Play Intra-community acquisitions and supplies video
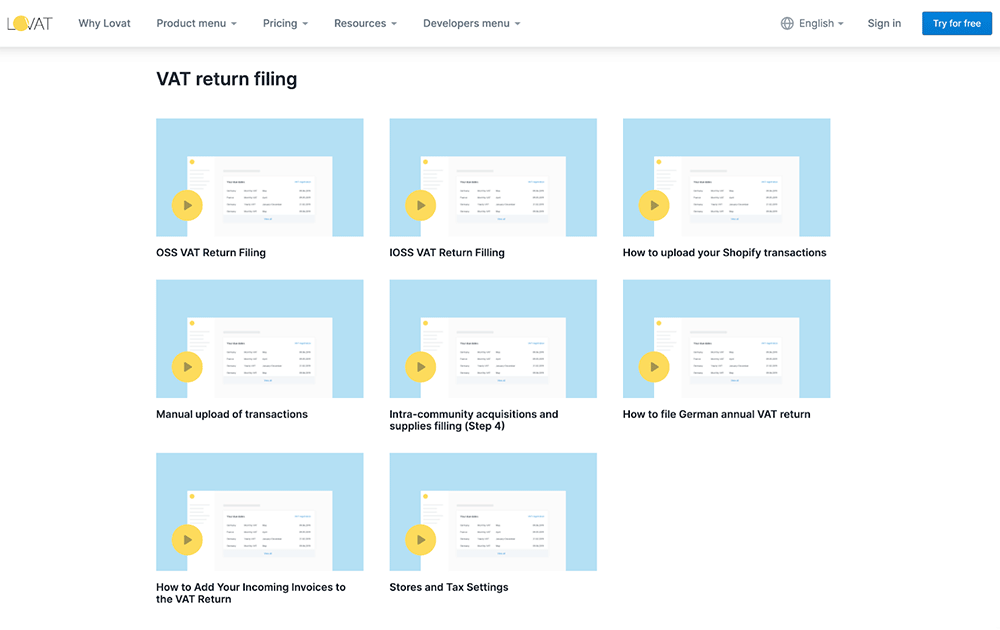 point(420,367)
